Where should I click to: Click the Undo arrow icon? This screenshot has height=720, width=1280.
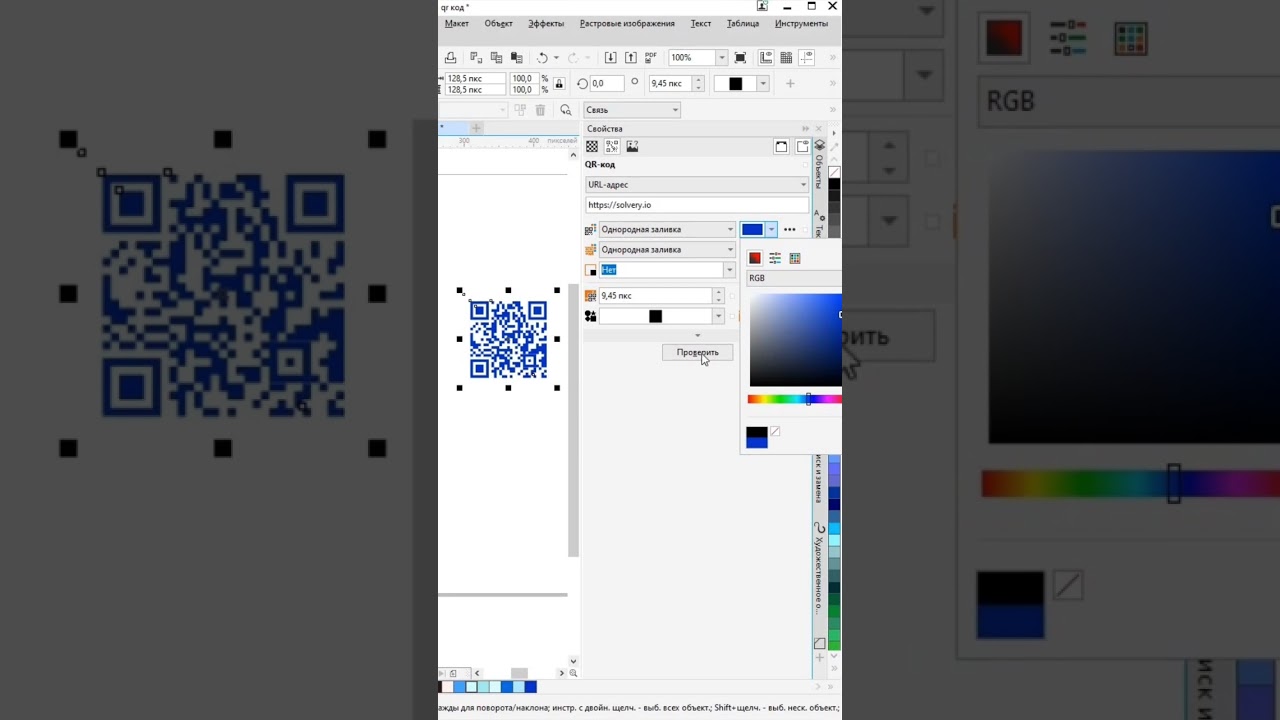(542, 58)
